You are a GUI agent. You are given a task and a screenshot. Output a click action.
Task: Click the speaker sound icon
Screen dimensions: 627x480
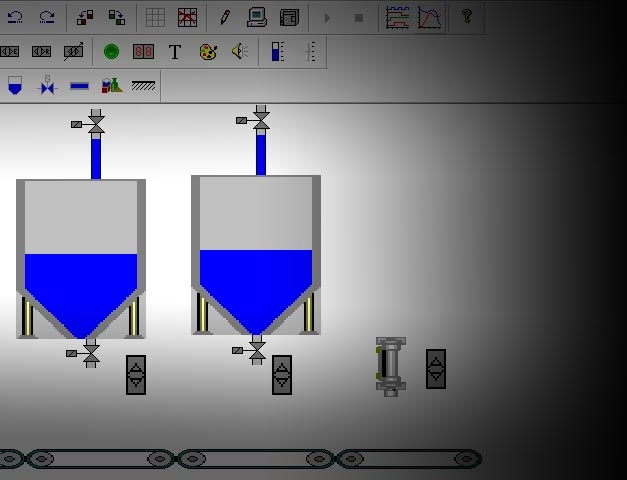click(x=240, y=52)
